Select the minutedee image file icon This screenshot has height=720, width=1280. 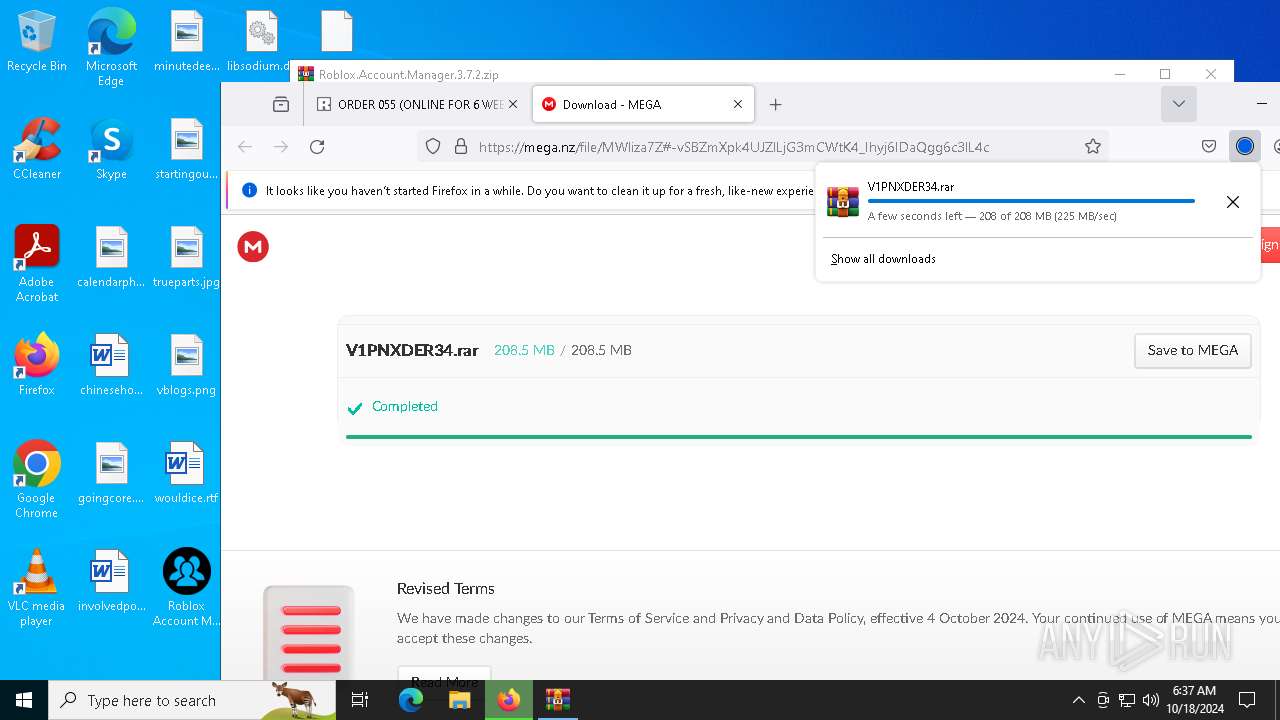click(x=187, y=42)
